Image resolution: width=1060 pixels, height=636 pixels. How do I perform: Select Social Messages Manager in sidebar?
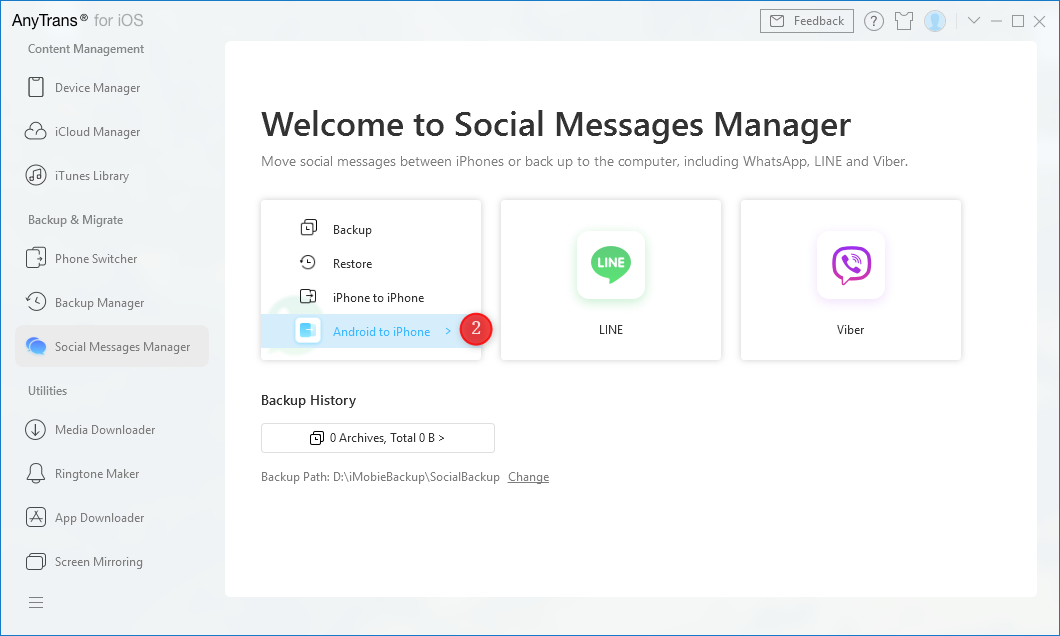(x=112, y=346)
